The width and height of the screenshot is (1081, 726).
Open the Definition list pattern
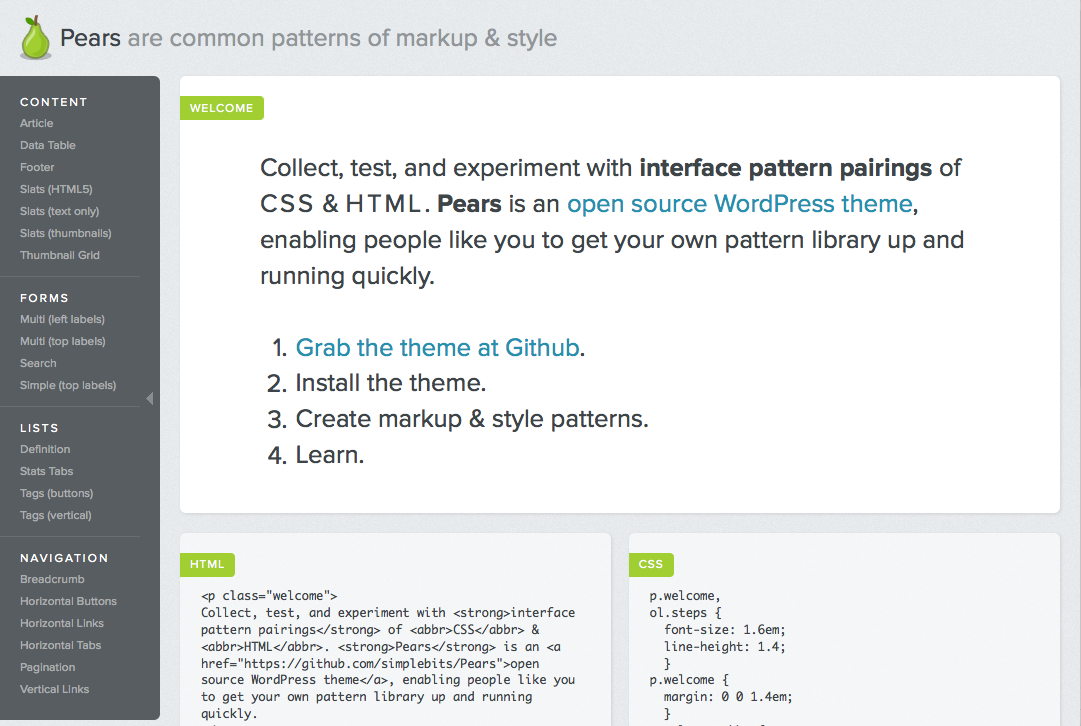point(45,450)
